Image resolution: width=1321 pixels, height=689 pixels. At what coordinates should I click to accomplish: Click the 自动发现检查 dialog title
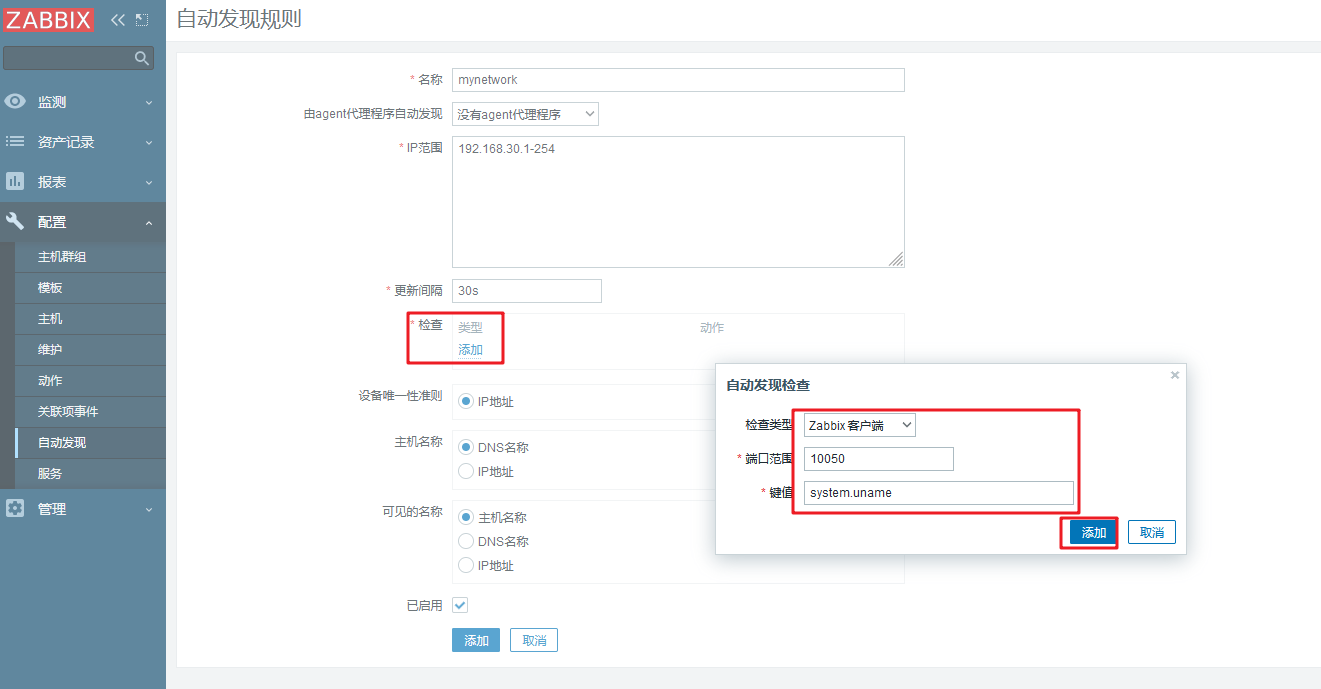point(768,385)
